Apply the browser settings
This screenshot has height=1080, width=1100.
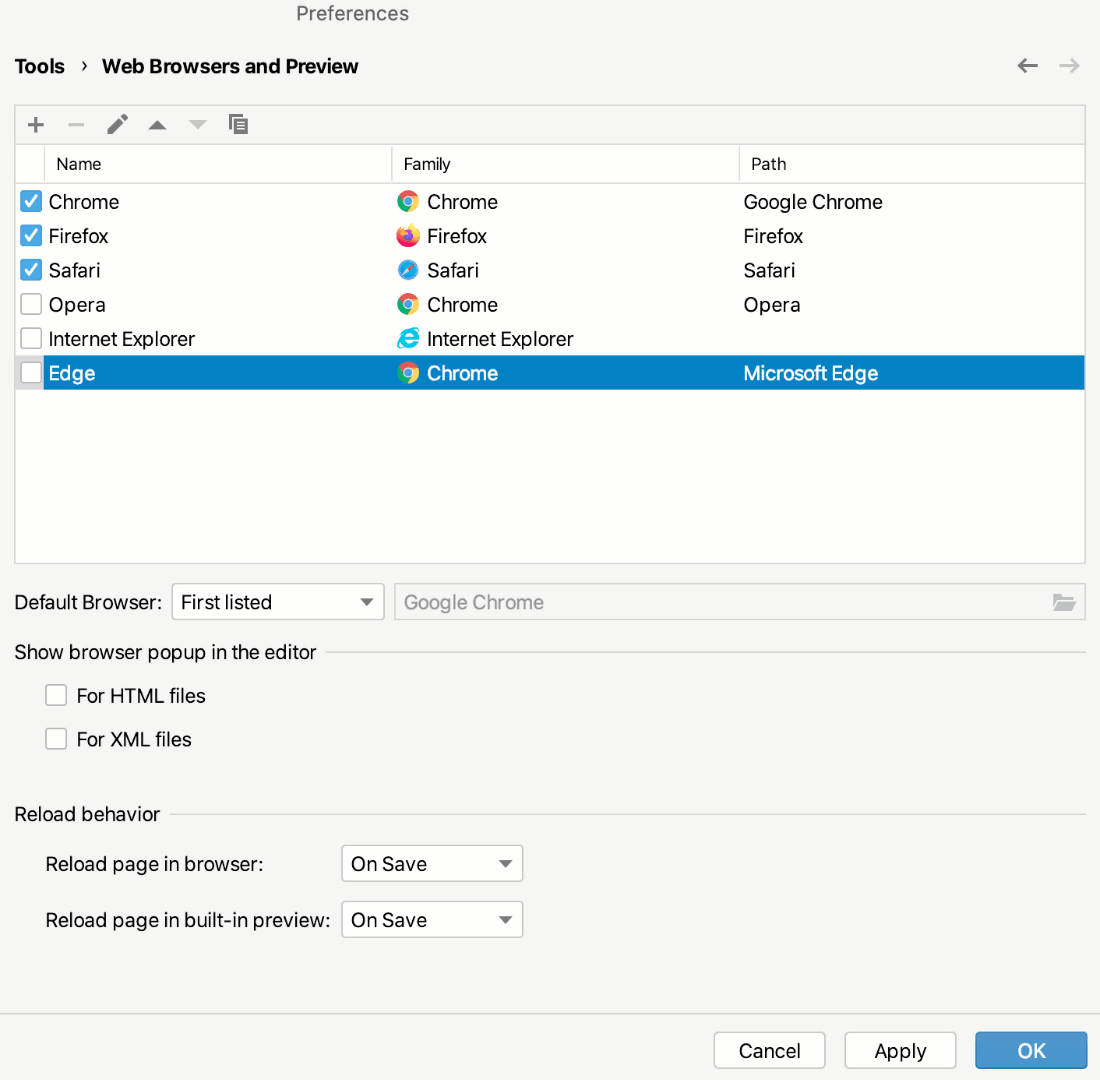899,1050
